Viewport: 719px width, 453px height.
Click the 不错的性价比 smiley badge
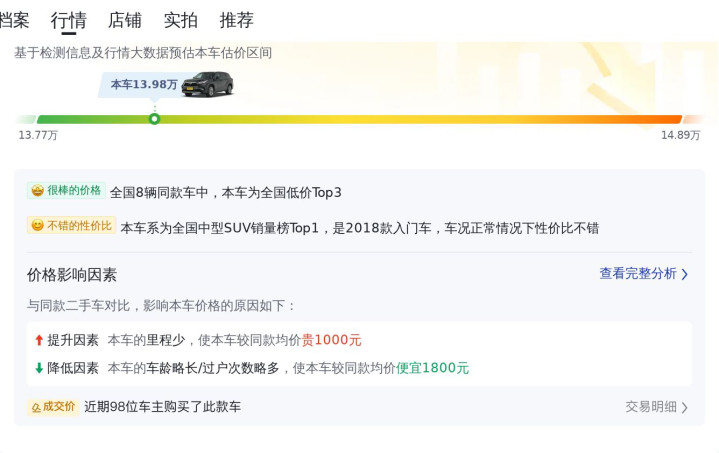click(x=71, y=226)
